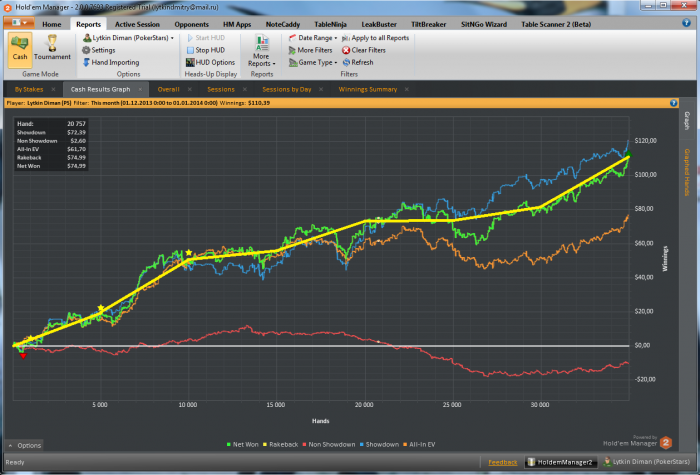The image size is (700, 475).
Task: Close the Overall tab
Action: coord(190,89)
